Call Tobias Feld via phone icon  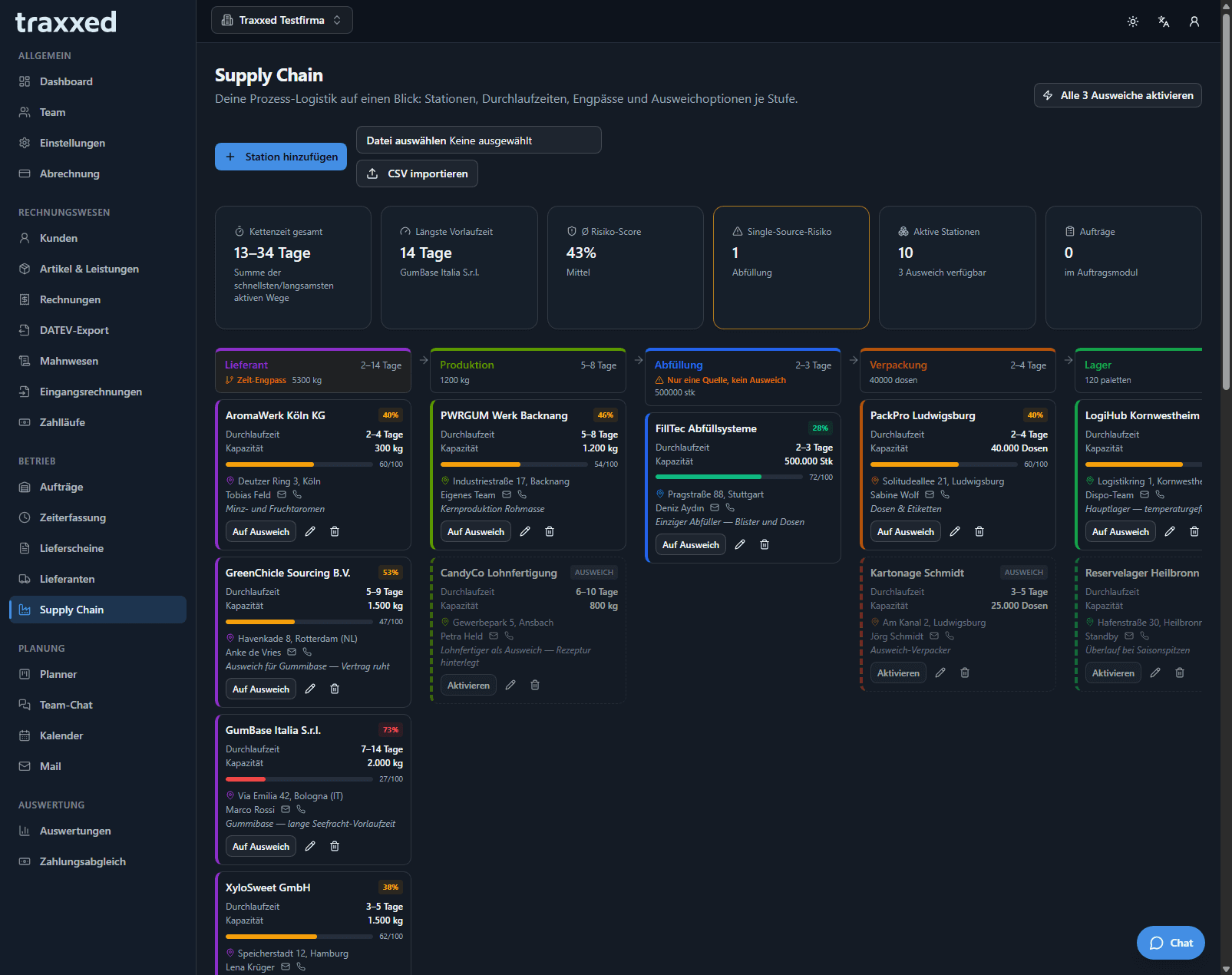pyautogui.click(x=297, y=495)
